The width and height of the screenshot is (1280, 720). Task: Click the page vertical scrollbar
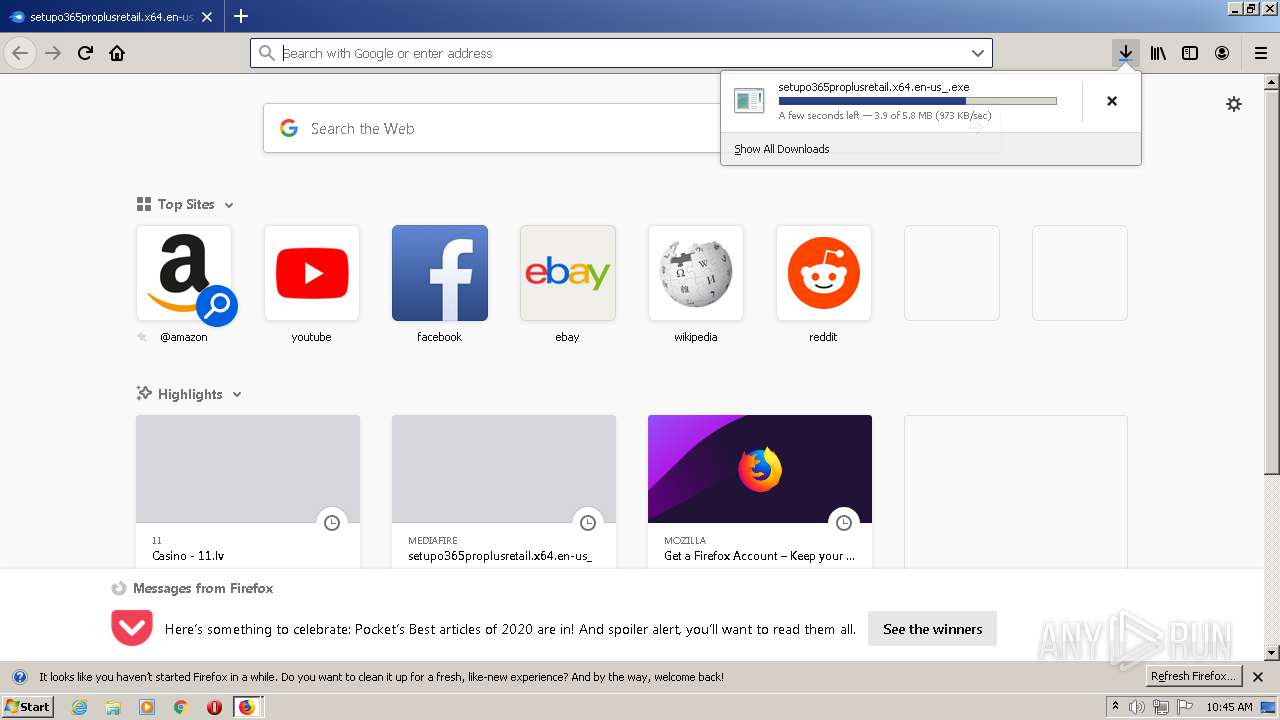[1272, 281]
